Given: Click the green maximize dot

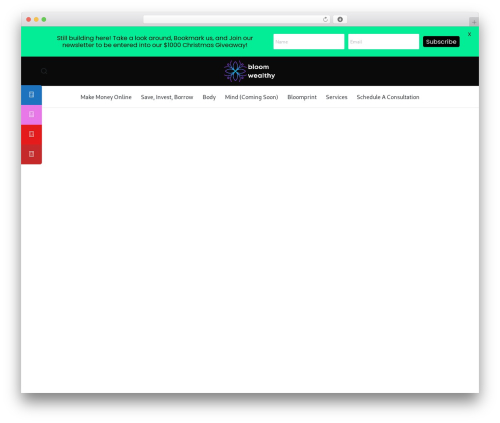Looking at the screenshot, I should tap(44, 19).
